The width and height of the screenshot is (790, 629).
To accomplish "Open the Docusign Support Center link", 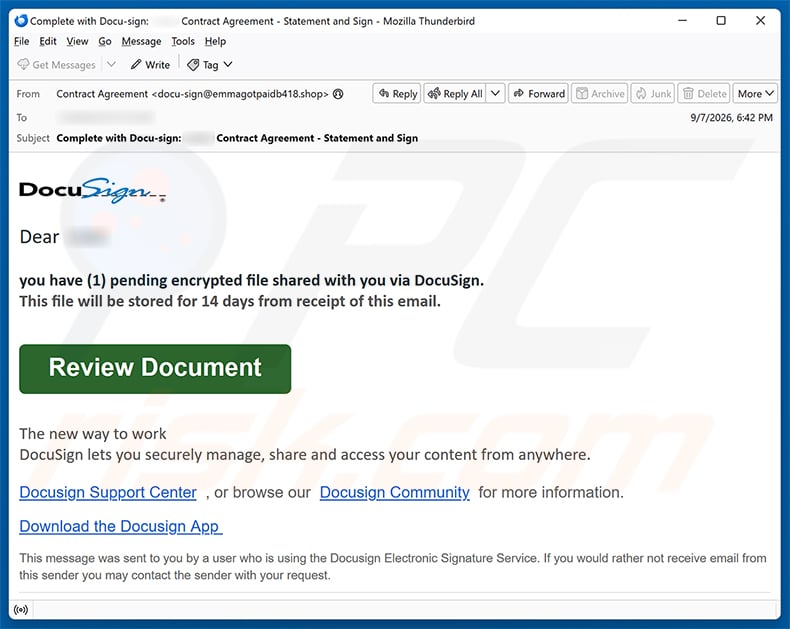I will click(108, 492).
